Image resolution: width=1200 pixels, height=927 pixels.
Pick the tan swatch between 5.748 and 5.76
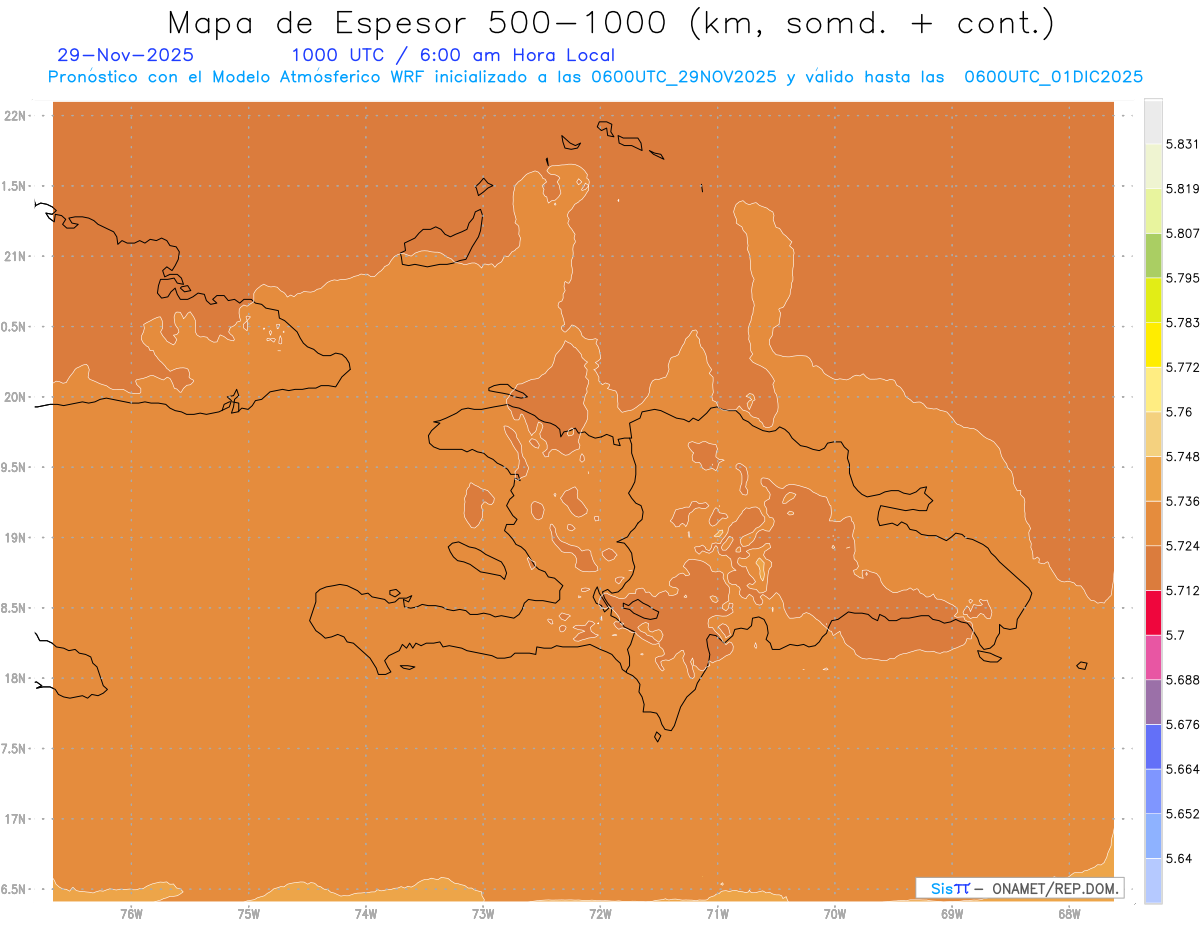point(1153,434)
